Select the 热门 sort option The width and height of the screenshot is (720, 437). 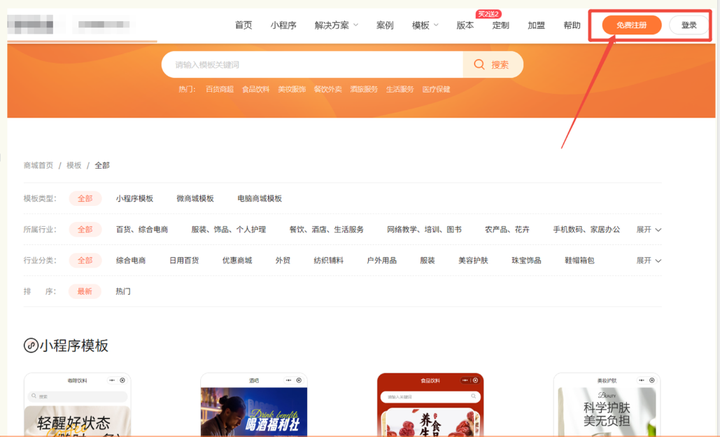click(x=123, y=292)
